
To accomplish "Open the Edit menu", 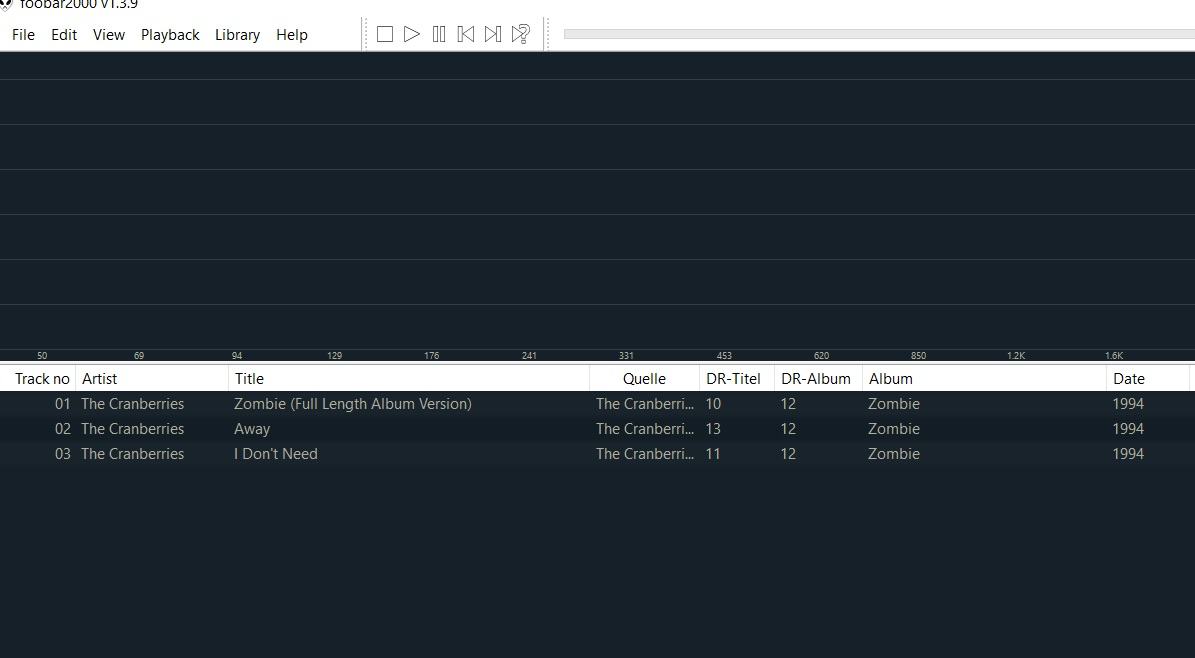I will pyautogui.click(x=64, y=35).
